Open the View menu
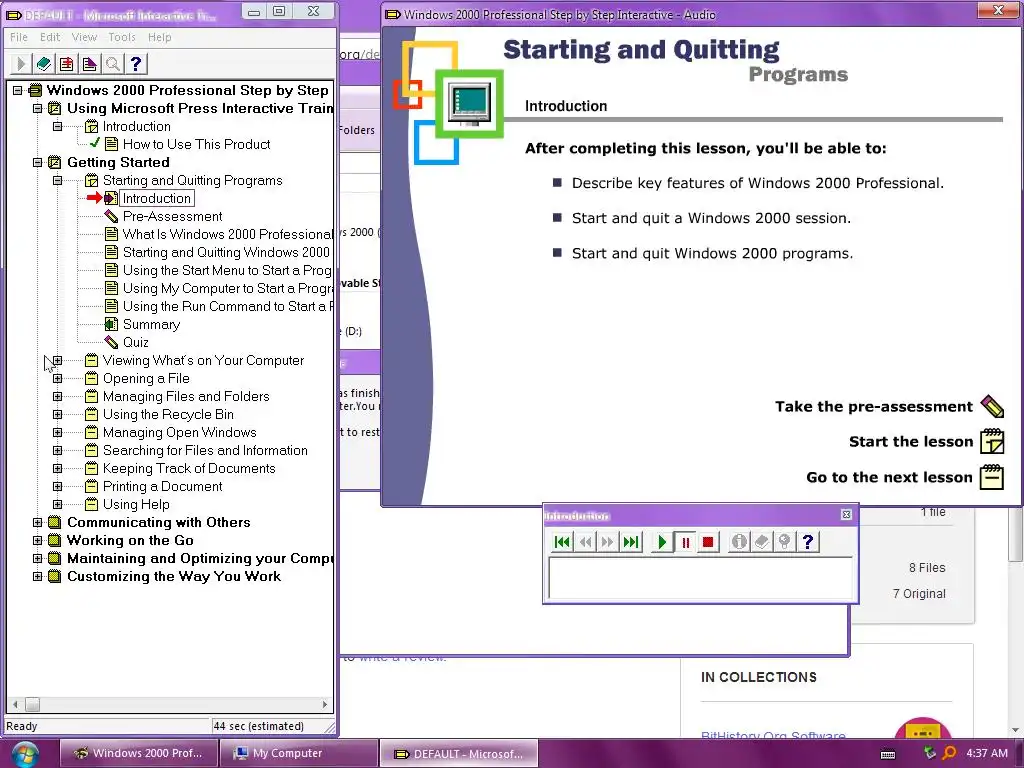This screenshot has width=1024, height=768. [84, 37]
